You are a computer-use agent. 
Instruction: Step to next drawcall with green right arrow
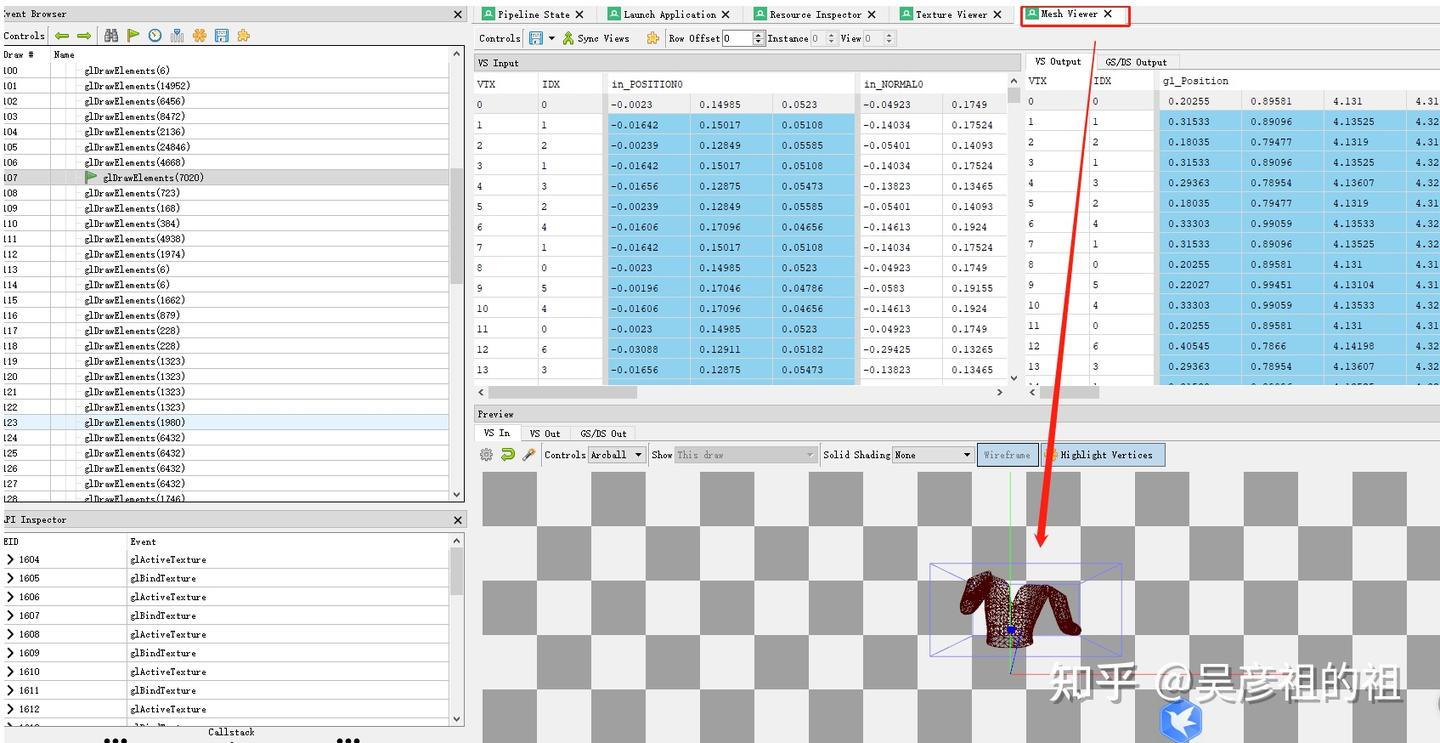[84, 35]
